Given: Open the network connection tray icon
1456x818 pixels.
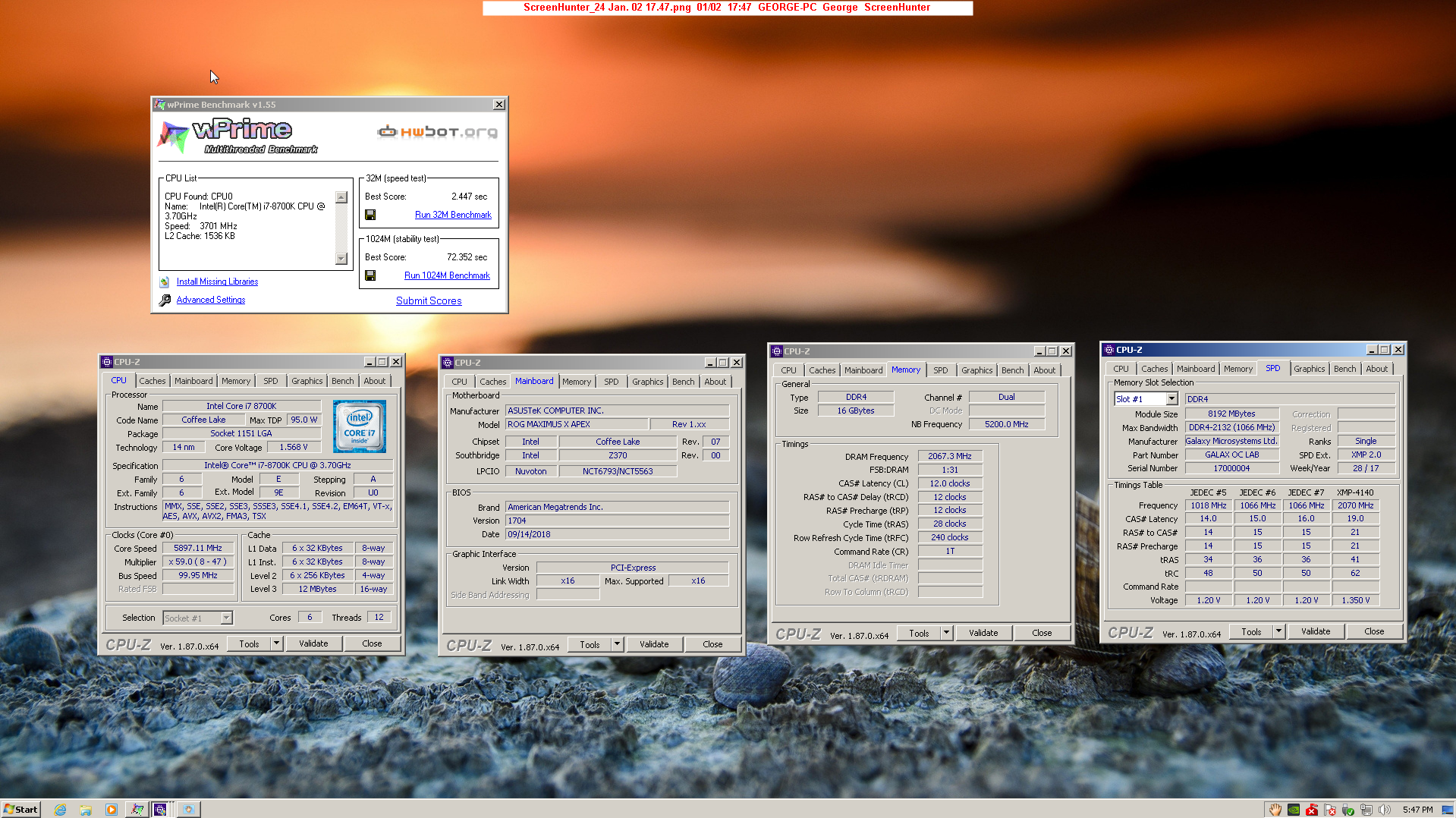Looking at the screenshot, I should click(x=1366, y=810).
